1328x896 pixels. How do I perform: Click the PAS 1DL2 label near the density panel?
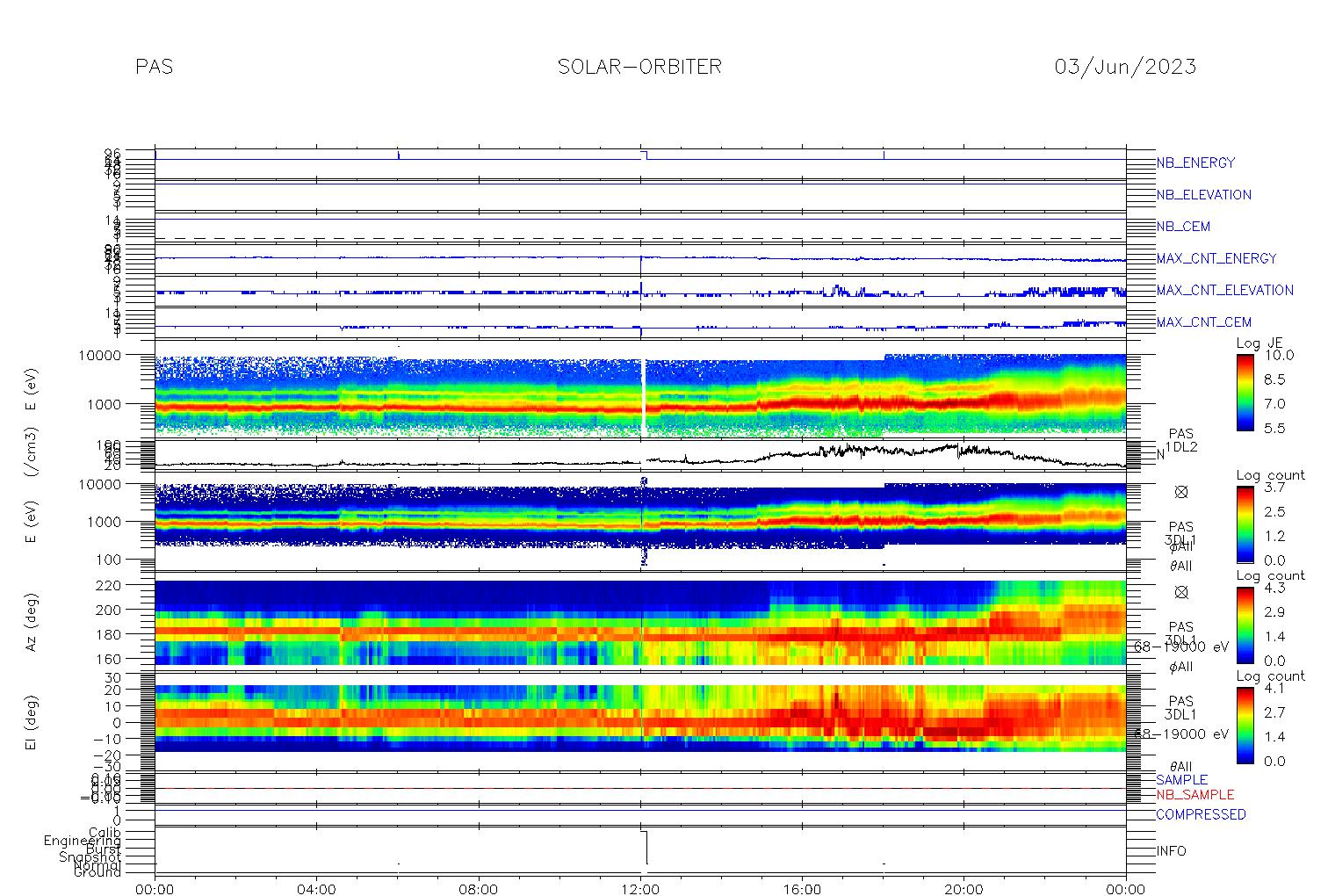[1180, 440]
